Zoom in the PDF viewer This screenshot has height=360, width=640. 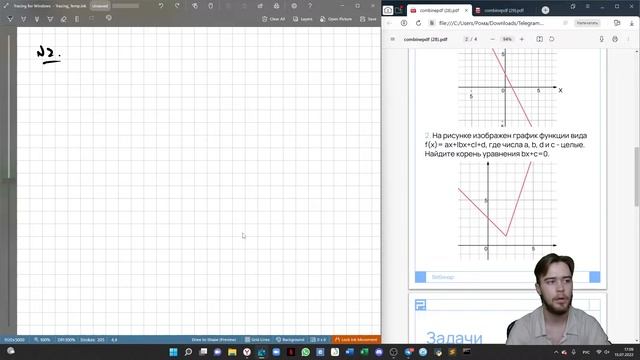coord(522,39)
